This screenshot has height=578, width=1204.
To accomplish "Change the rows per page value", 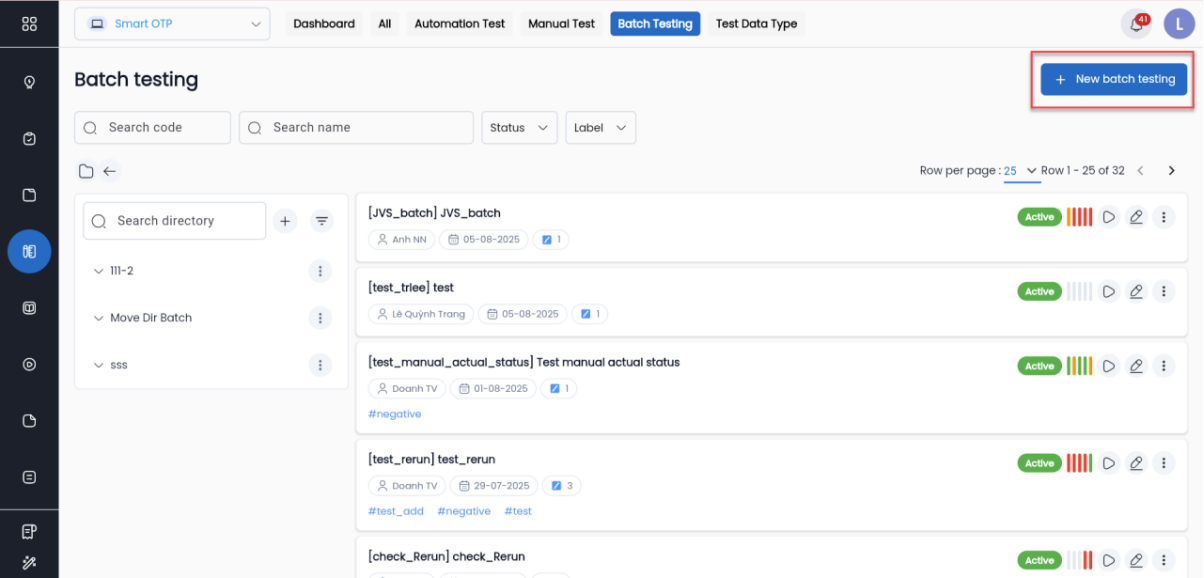I will pyautogui.click(x=1020, y=171).
